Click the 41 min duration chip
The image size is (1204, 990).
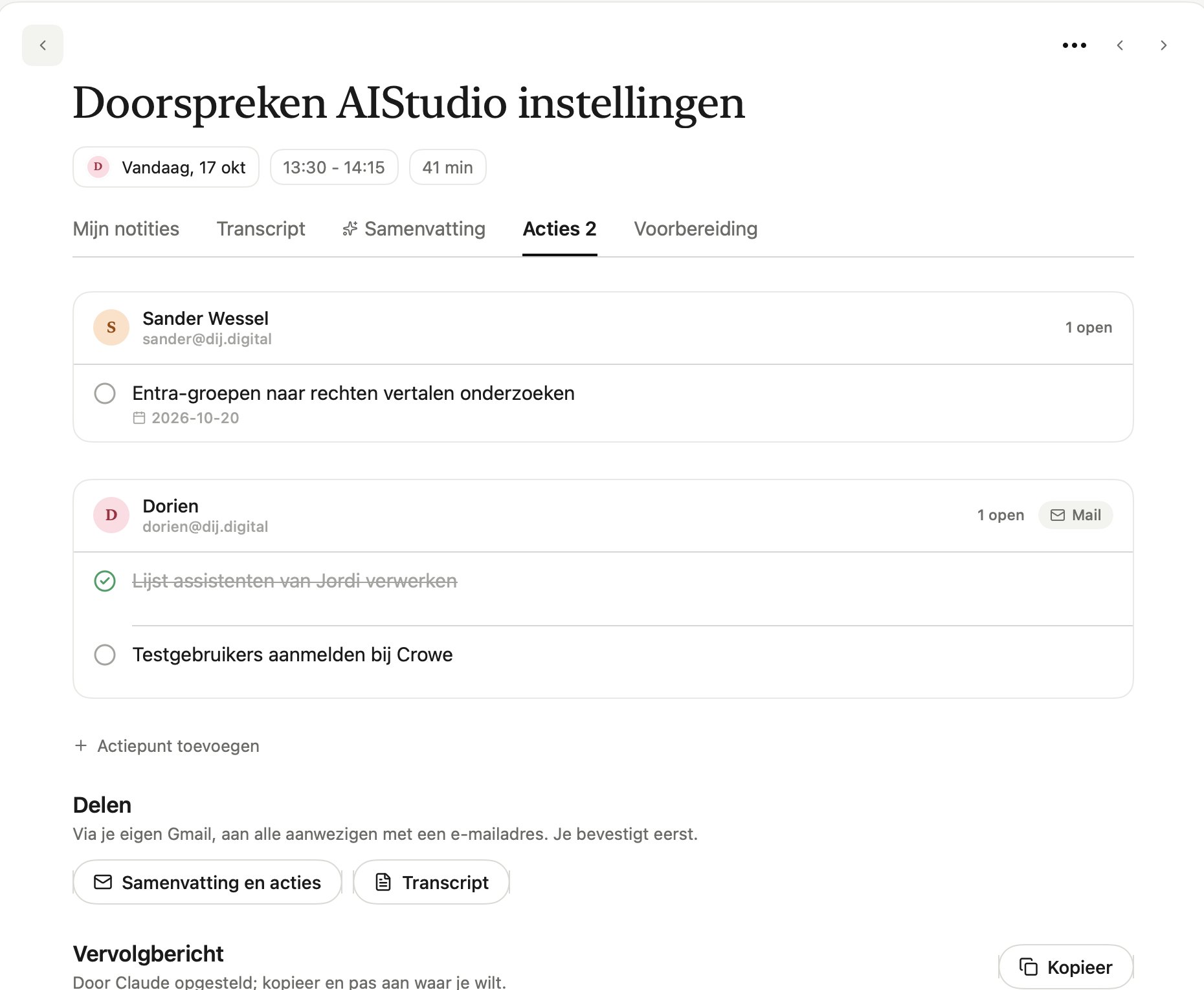(x=448, y=167)
